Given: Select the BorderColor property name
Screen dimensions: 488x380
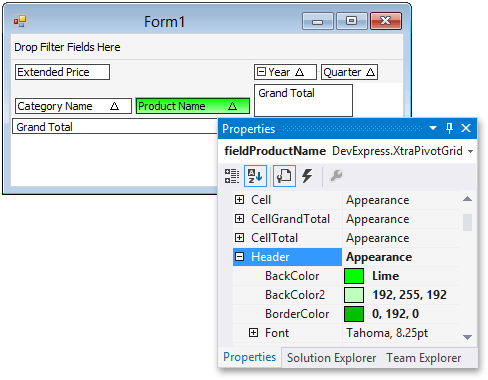Looking at the screenshot, I should coord(297,314).
